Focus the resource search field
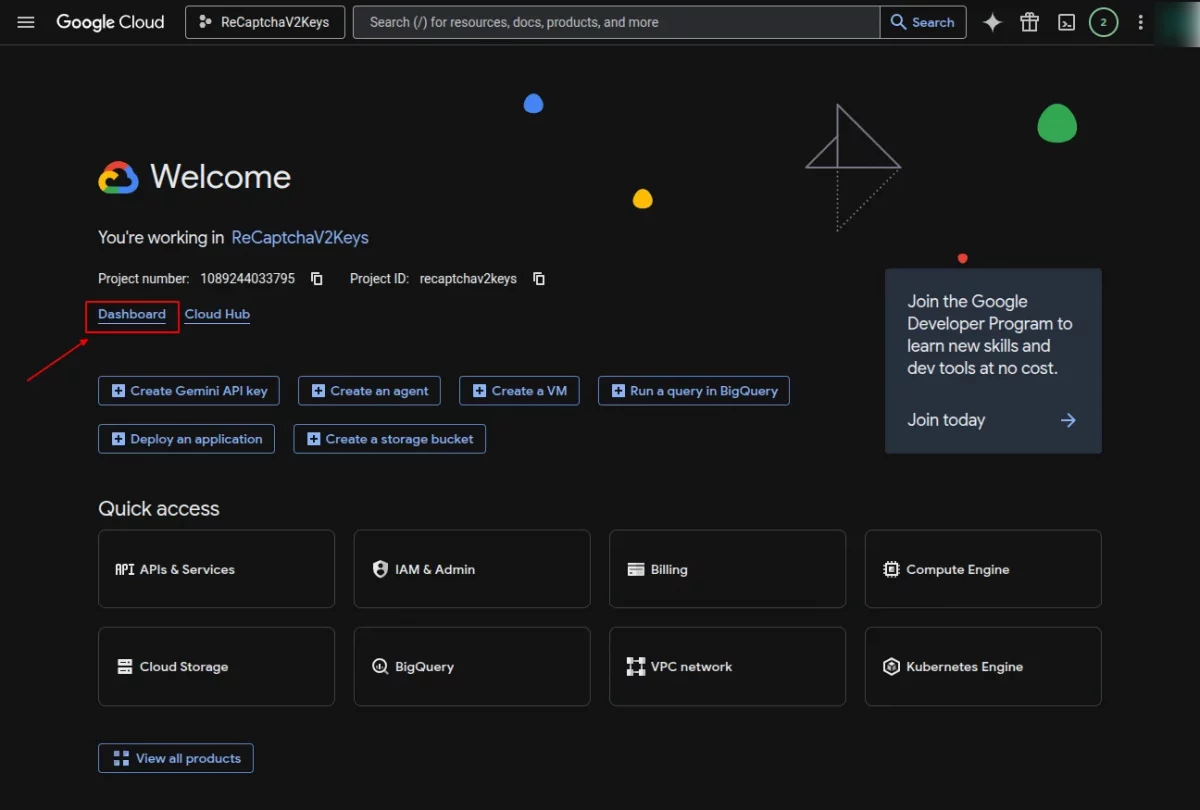This screenshot has width=1200, height=810. 616,22
